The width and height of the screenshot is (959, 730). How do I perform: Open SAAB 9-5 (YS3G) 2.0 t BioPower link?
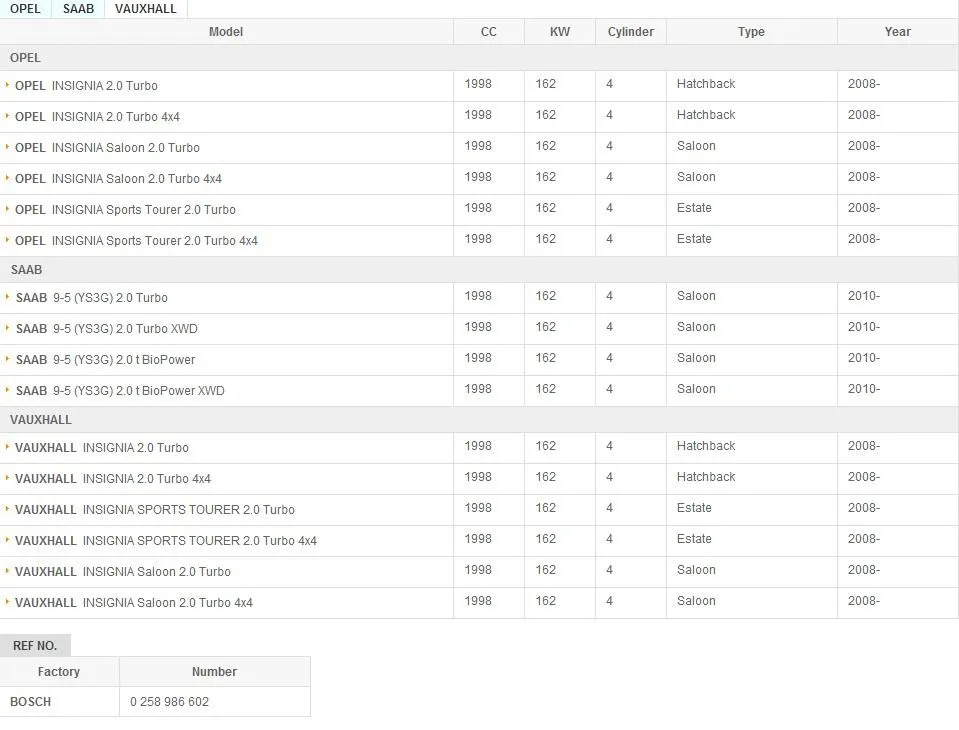coord(106,360)
